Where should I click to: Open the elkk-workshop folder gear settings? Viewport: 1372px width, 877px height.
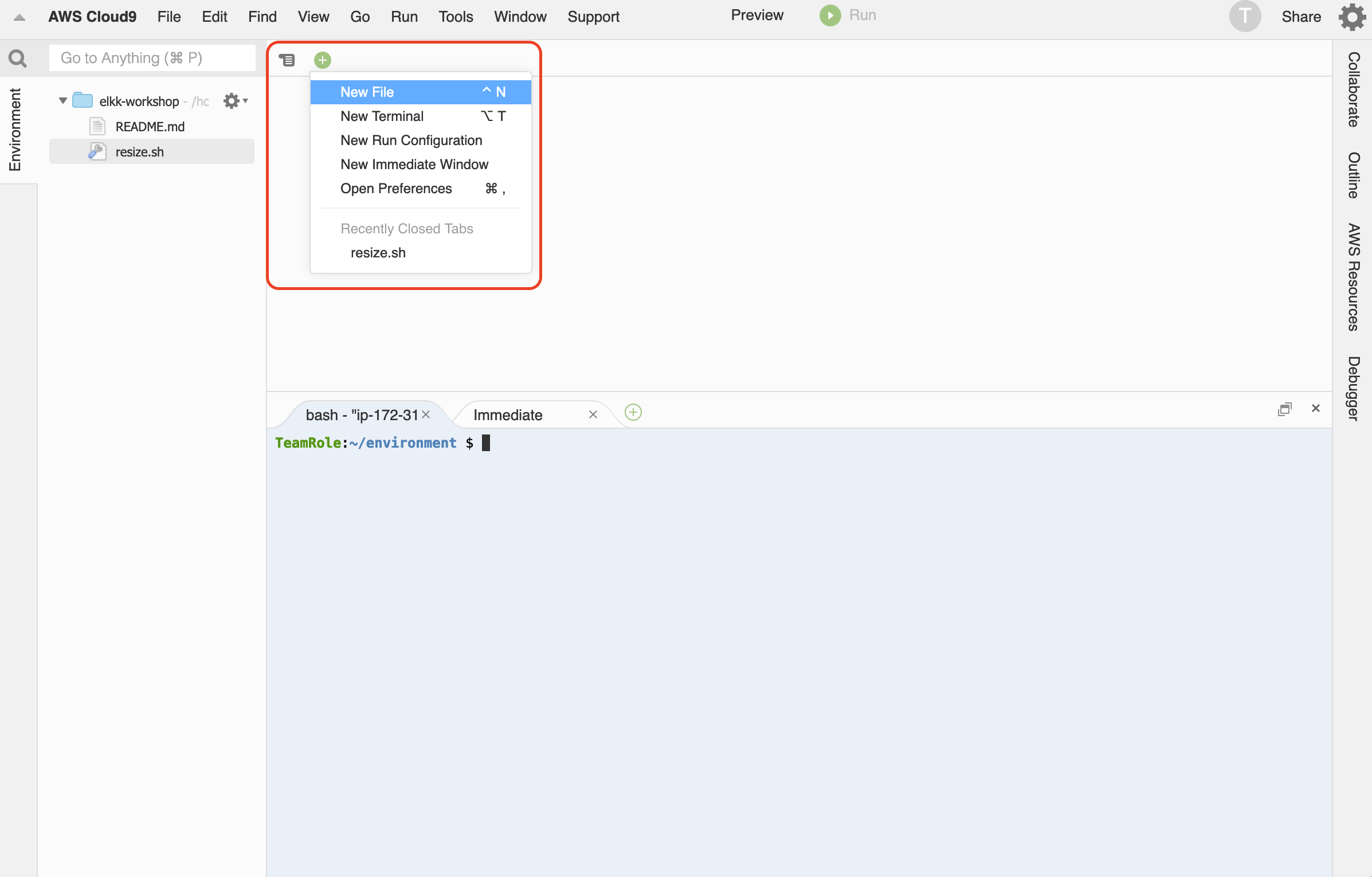235,101
